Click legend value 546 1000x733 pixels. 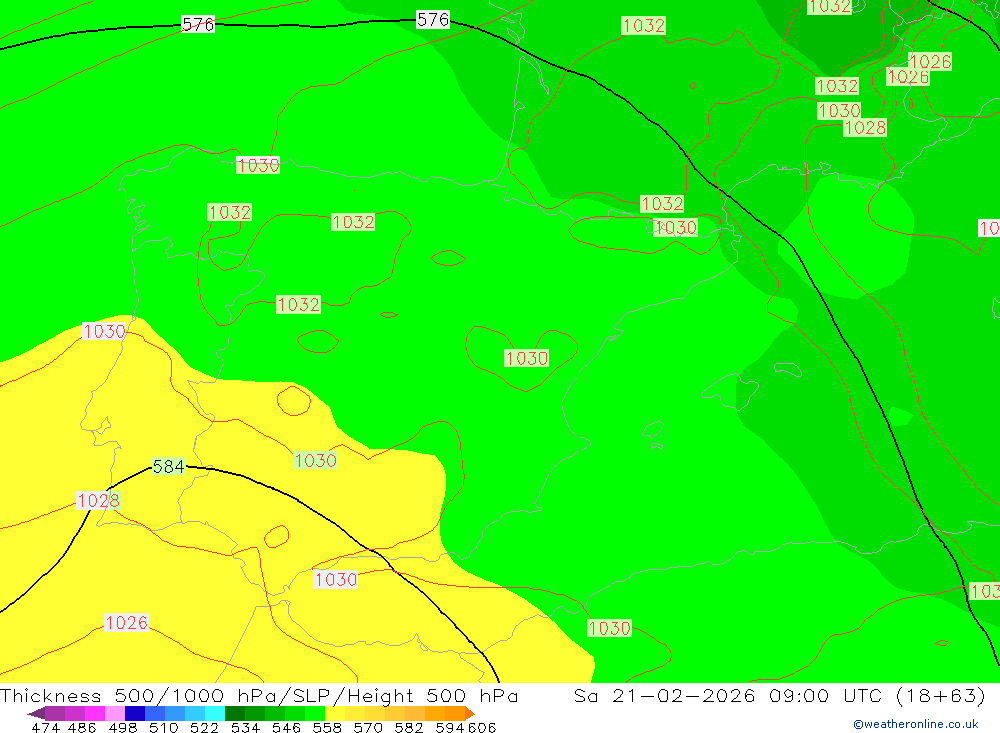tap(286, 727)
